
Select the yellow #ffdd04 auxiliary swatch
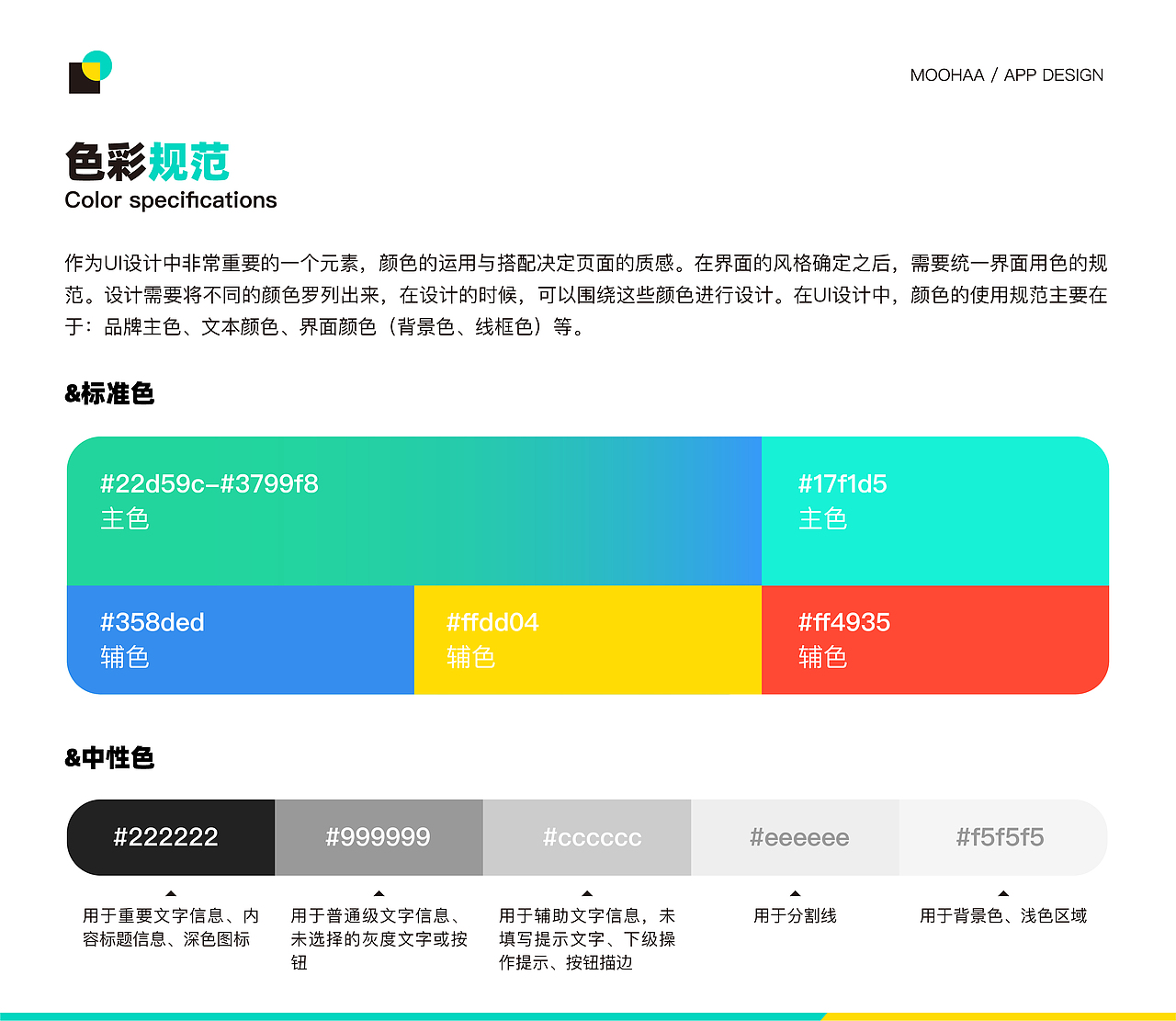pyautogui.click(x=588, y=640)
